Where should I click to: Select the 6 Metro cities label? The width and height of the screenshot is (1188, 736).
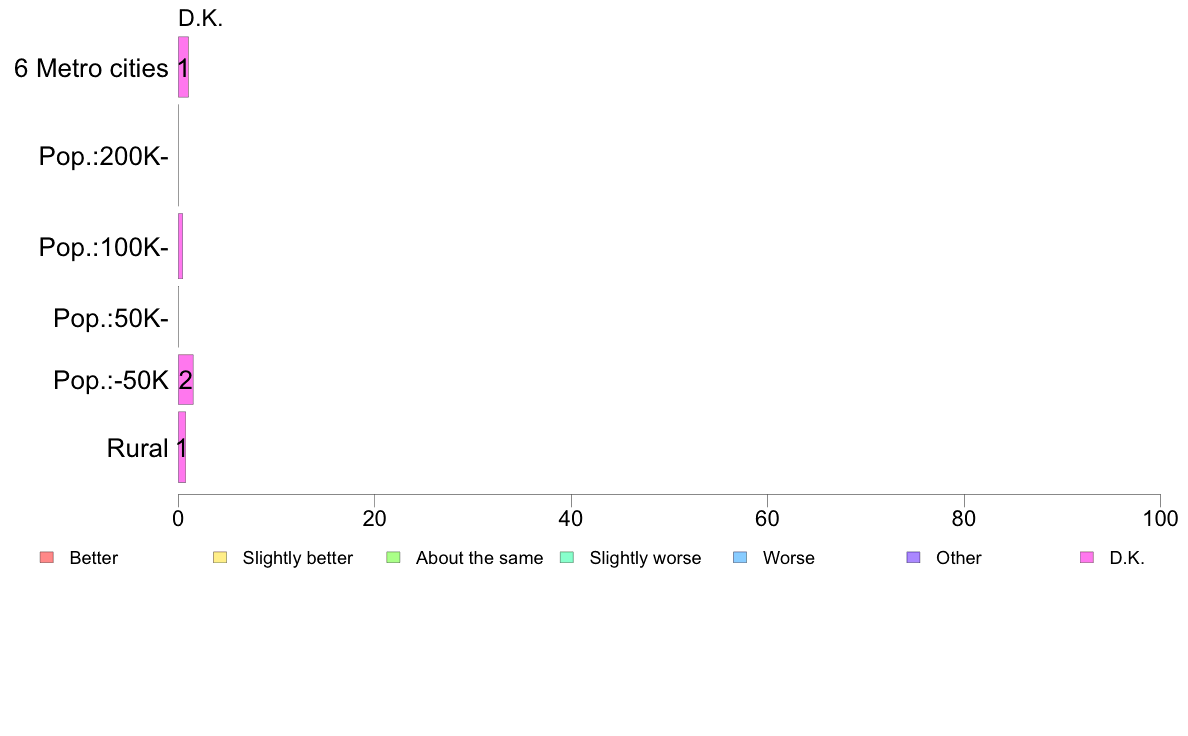[x=91, y=68]
